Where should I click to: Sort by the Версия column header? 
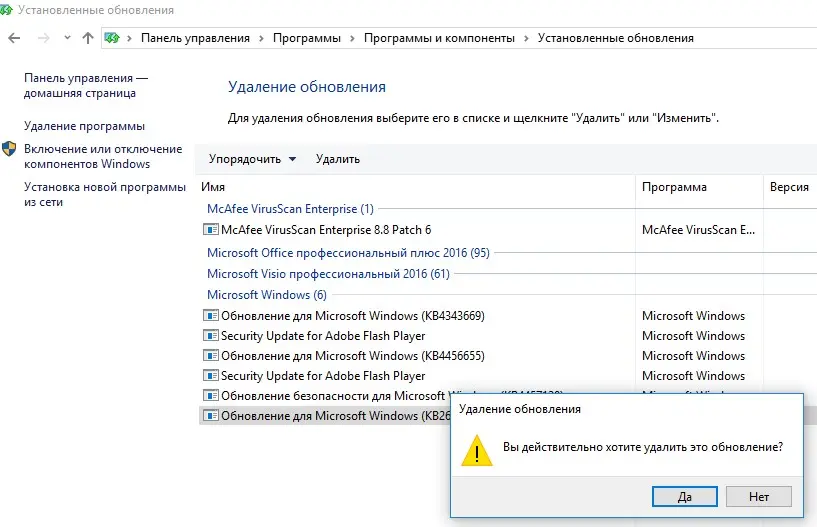coord(790,187)
